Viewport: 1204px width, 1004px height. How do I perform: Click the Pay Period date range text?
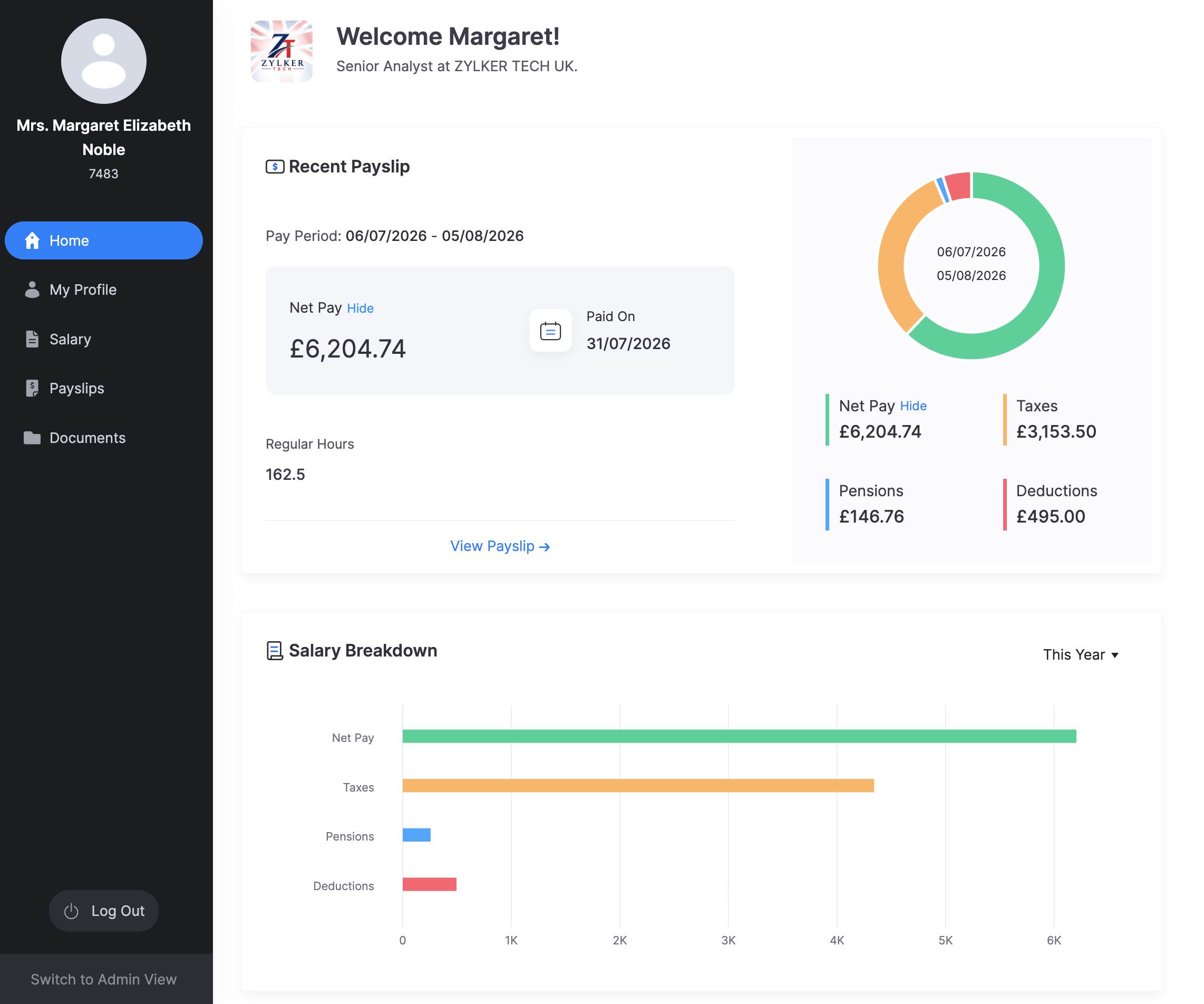[x=434, y=236]
